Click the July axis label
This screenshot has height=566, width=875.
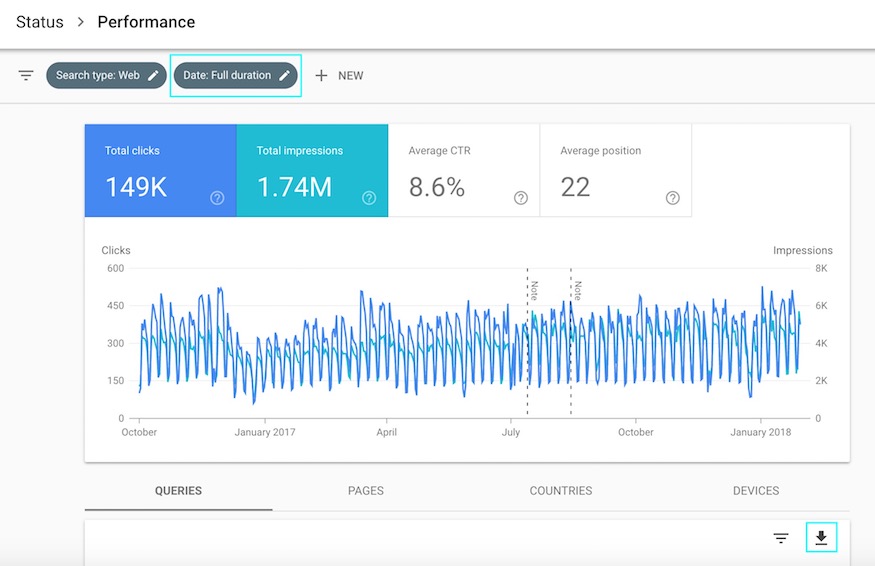511,432
